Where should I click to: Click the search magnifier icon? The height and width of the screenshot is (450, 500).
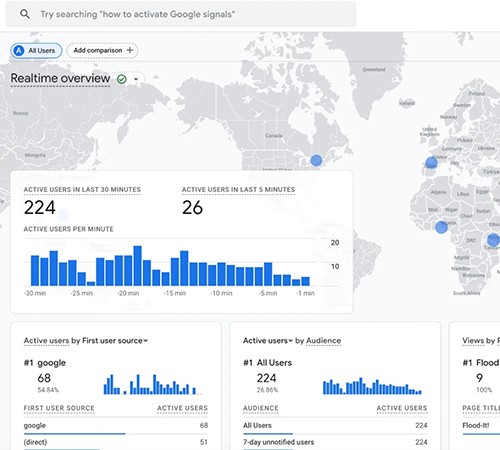pyautogui.click(x=25, y=14)
